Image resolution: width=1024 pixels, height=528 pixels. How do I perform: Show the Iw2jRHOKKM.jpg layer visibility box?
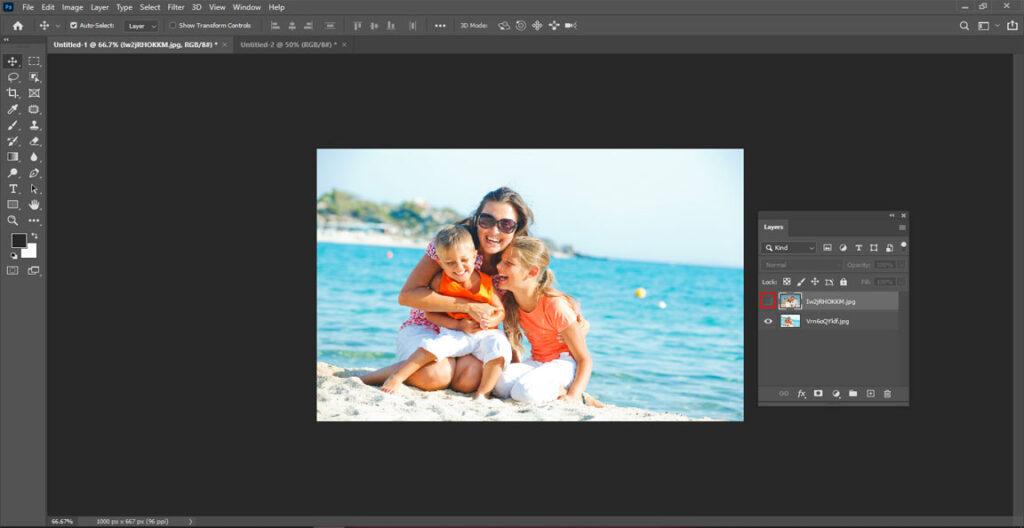point(768,301)
